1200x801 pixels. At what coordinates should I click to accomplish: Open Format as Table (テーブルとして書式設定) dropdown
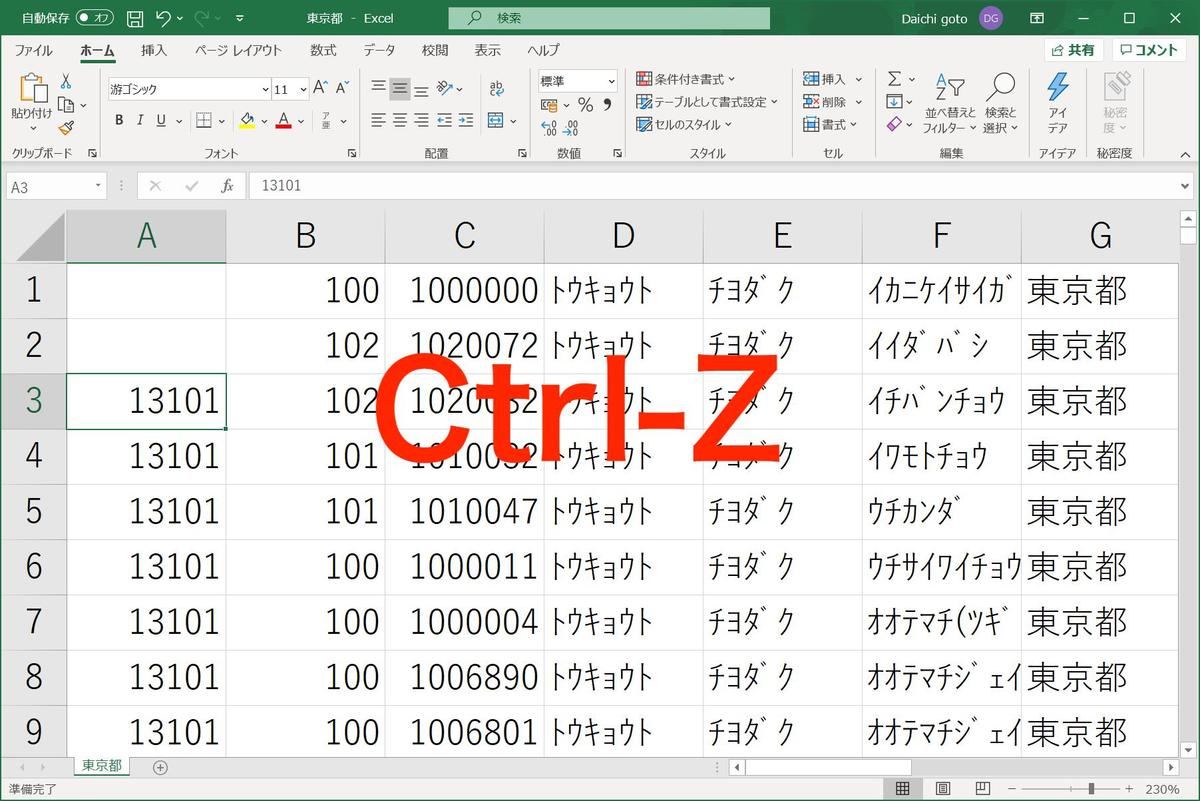coord(707,102)
